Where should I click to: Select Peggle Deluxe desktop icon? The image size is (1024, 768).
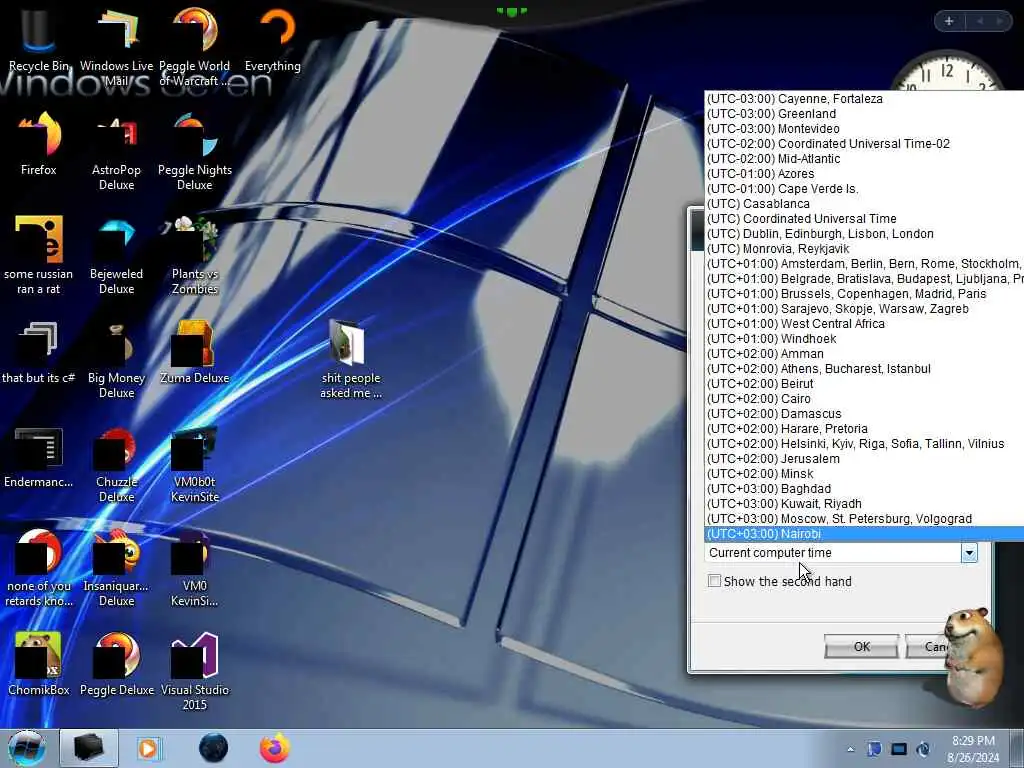click(x=116, y=665)
